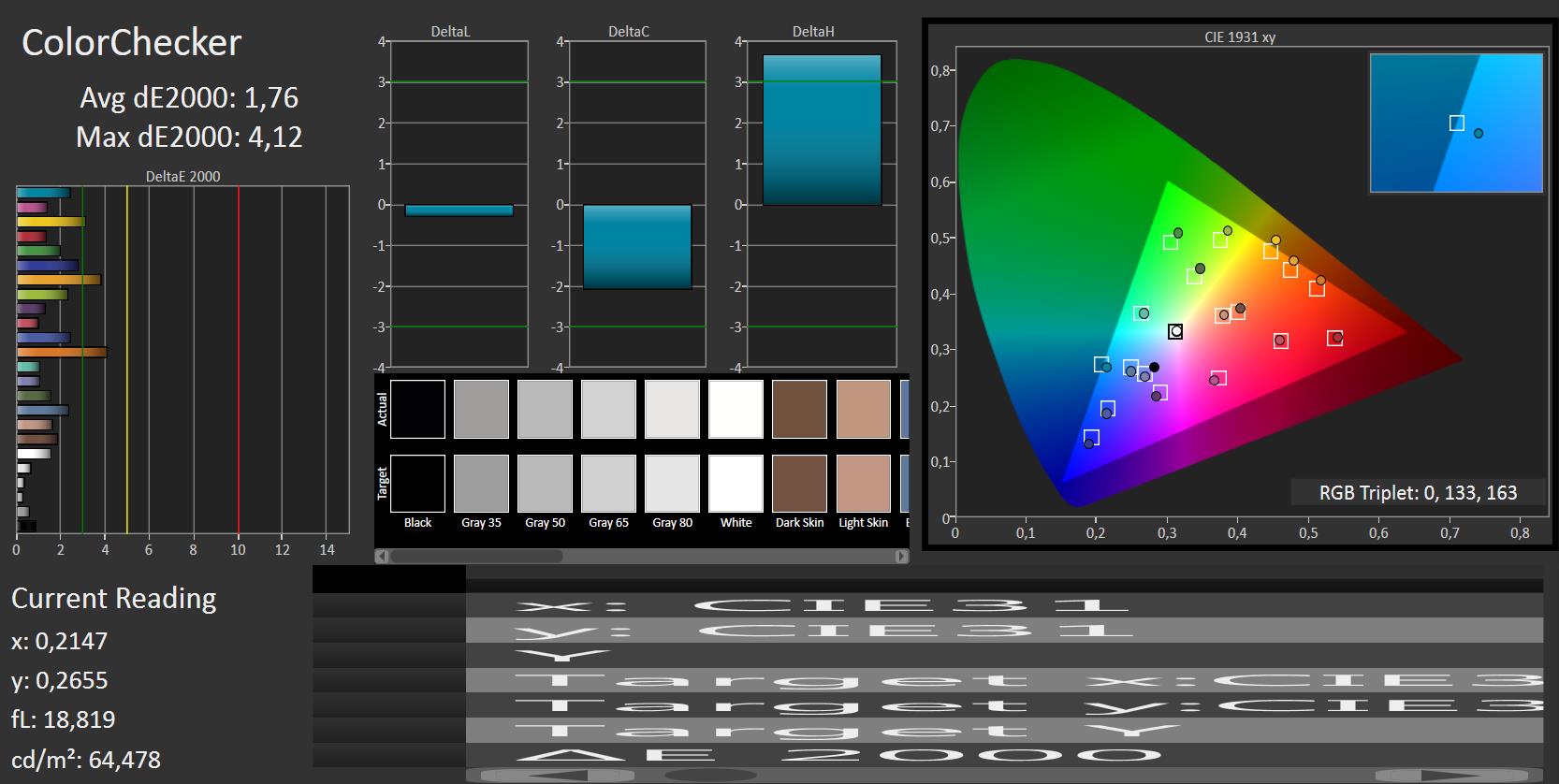The height and width of the screenshot is (784, 1559).
Task: Click the 'Dark Skin' swatch label
Action: click(x=799, y=523)
